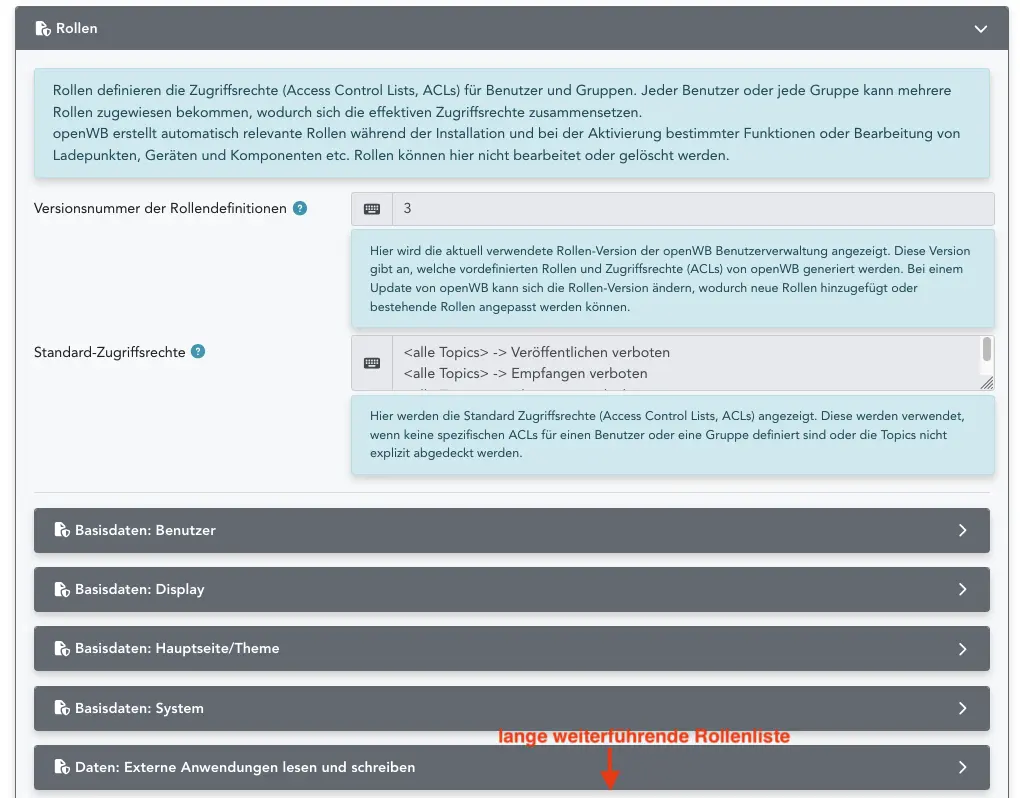Image resolution: width=1020 pixels, height=798 pixels.
Task: Click the Rollen header shield icon
Action: tap(43, 29)
